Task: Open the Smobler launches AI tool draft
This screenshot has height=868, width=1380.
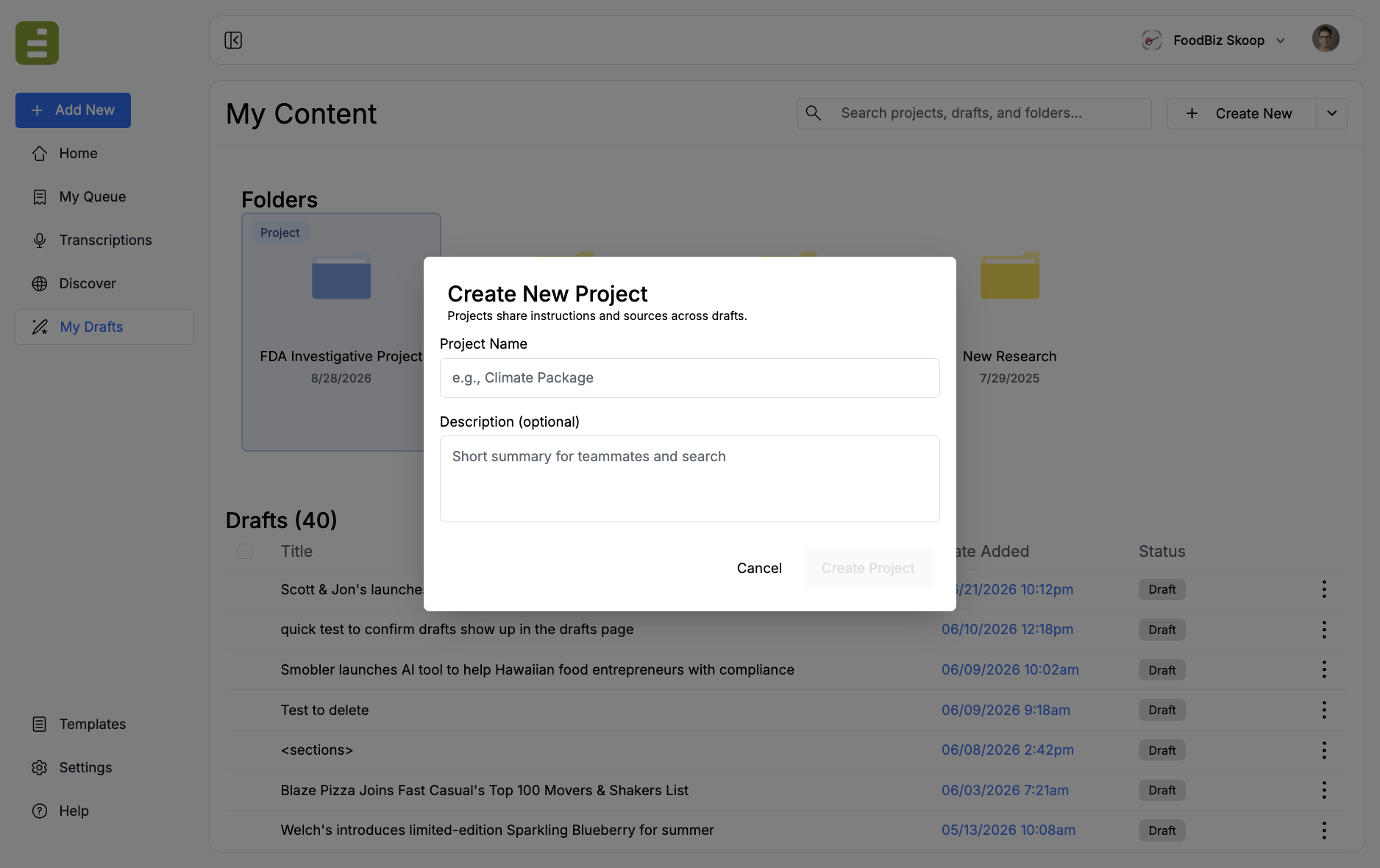Action: [x=537, y=669]
